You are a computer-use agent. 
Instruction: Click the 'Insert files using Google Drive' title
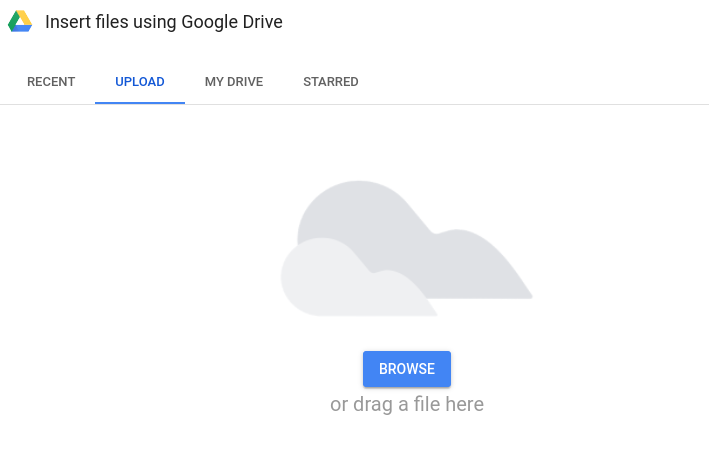164,22
